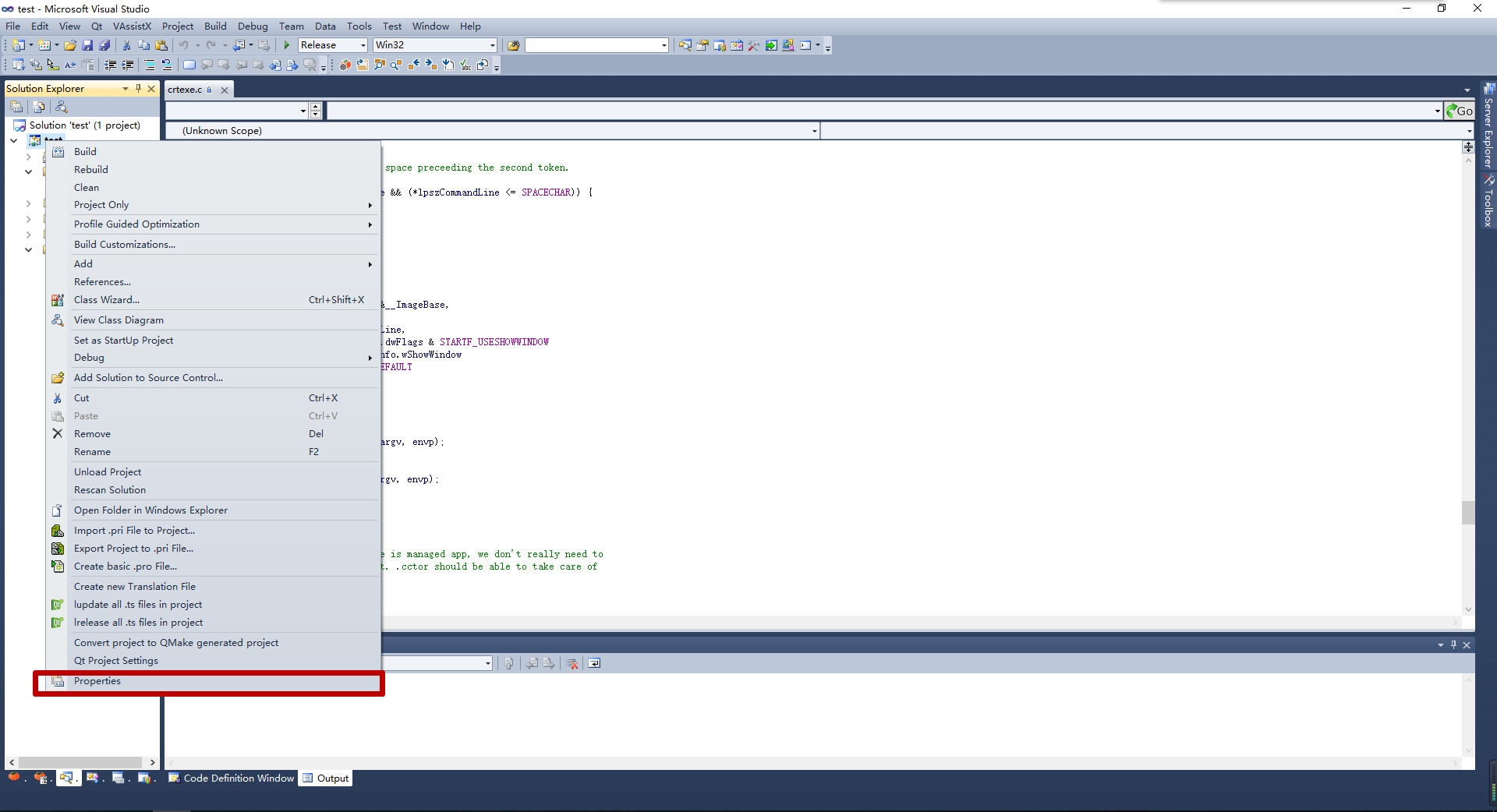Click Visual Assist open file icon

[x=363, y=65]
